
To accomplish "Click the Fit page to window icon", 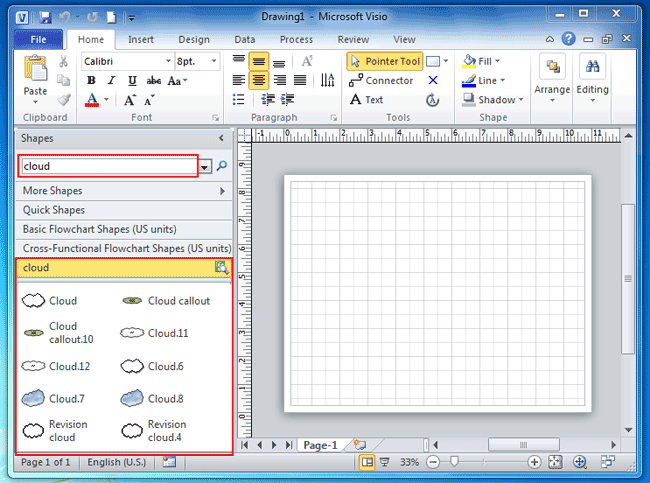I will [555, 462].
